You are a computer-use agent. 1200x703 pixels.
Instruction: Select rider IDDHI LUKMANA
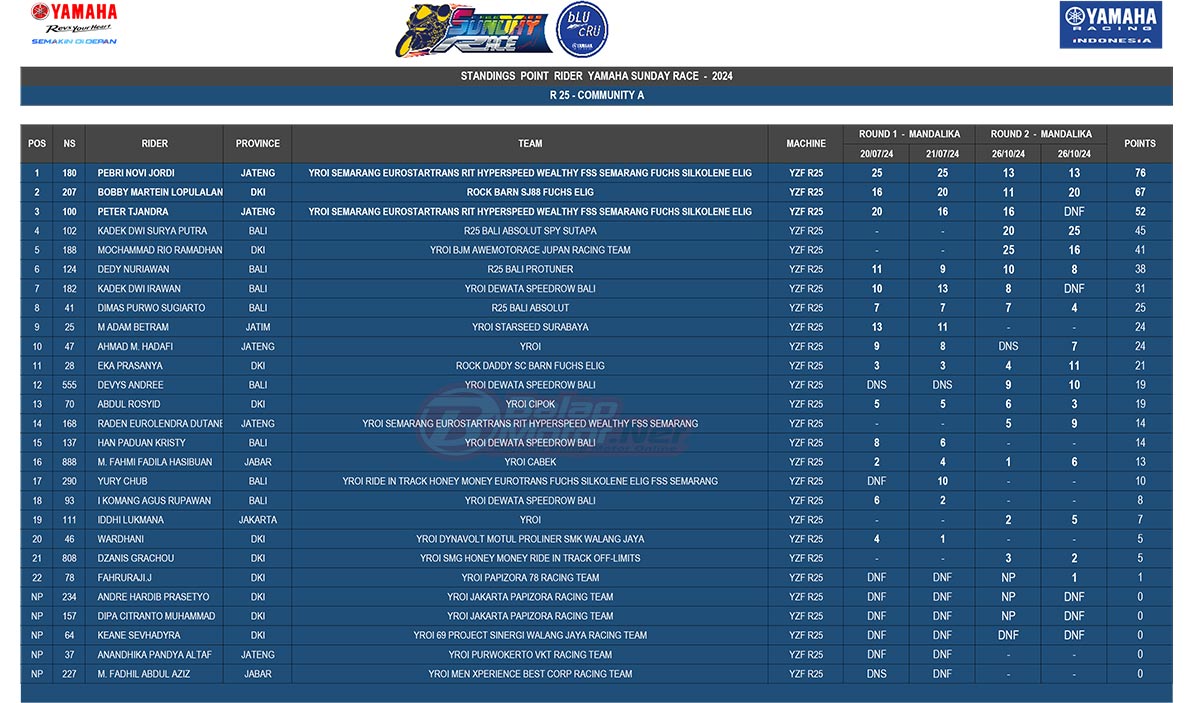130,520
